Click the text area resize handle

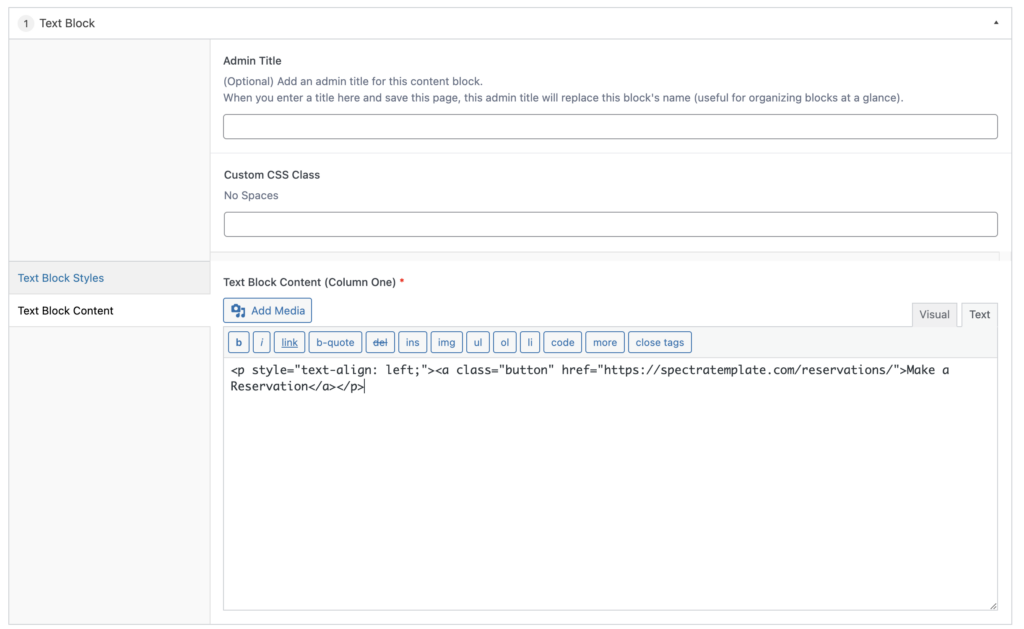click(993, 606)
